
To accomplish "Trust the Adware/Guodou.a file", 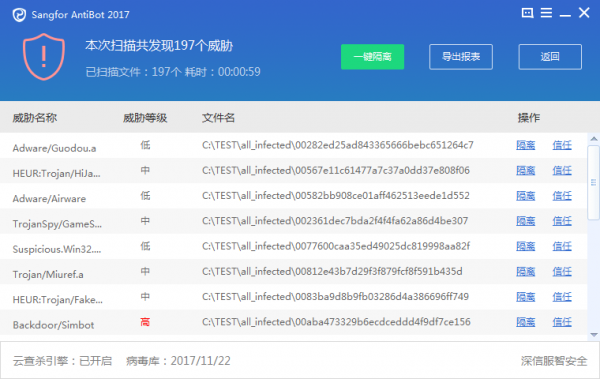I will pyautogui.click(x=562, y=145).
